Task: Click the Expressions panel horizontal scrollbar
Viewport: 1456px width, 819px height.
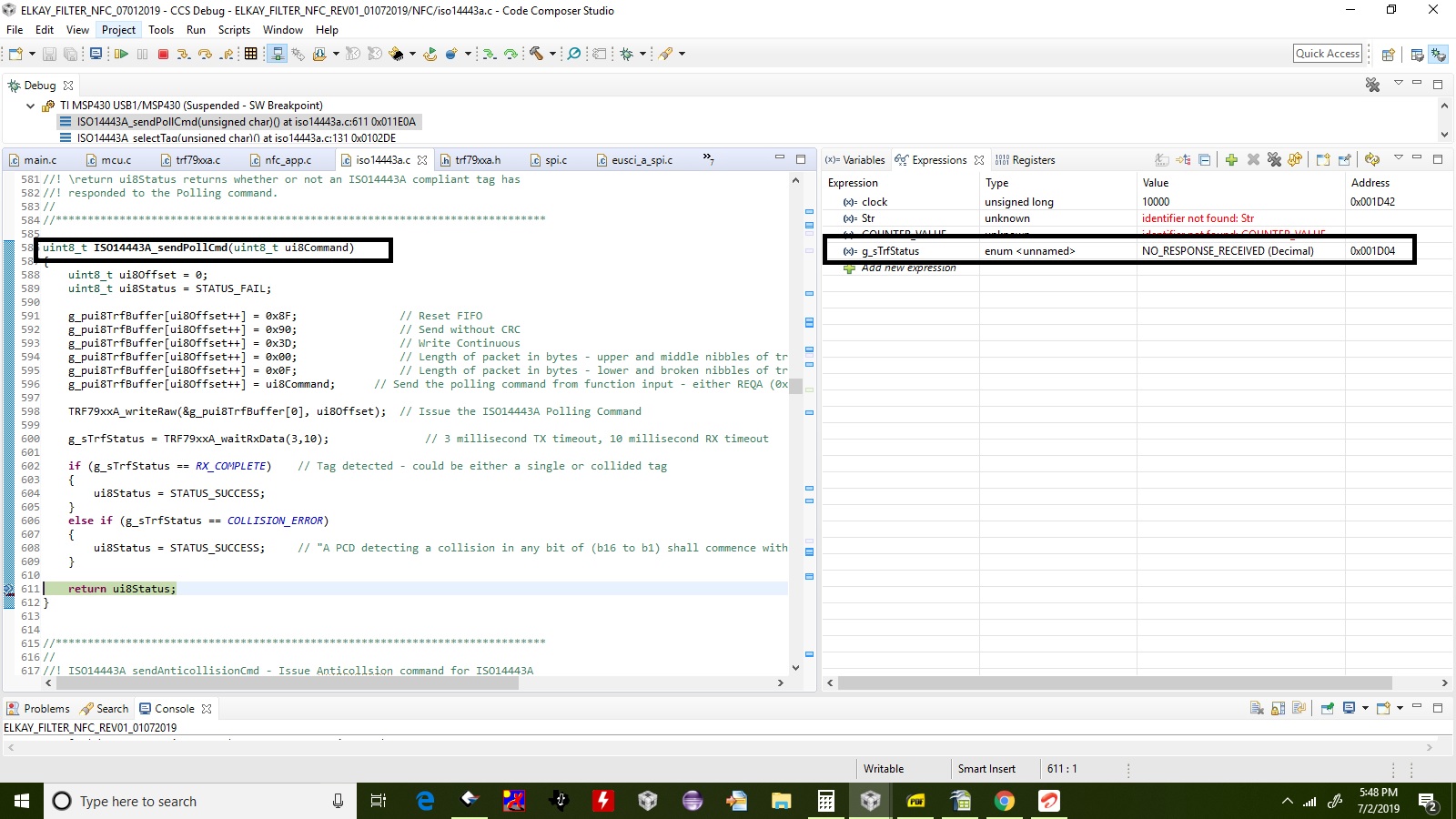Action: point(1115,682)
